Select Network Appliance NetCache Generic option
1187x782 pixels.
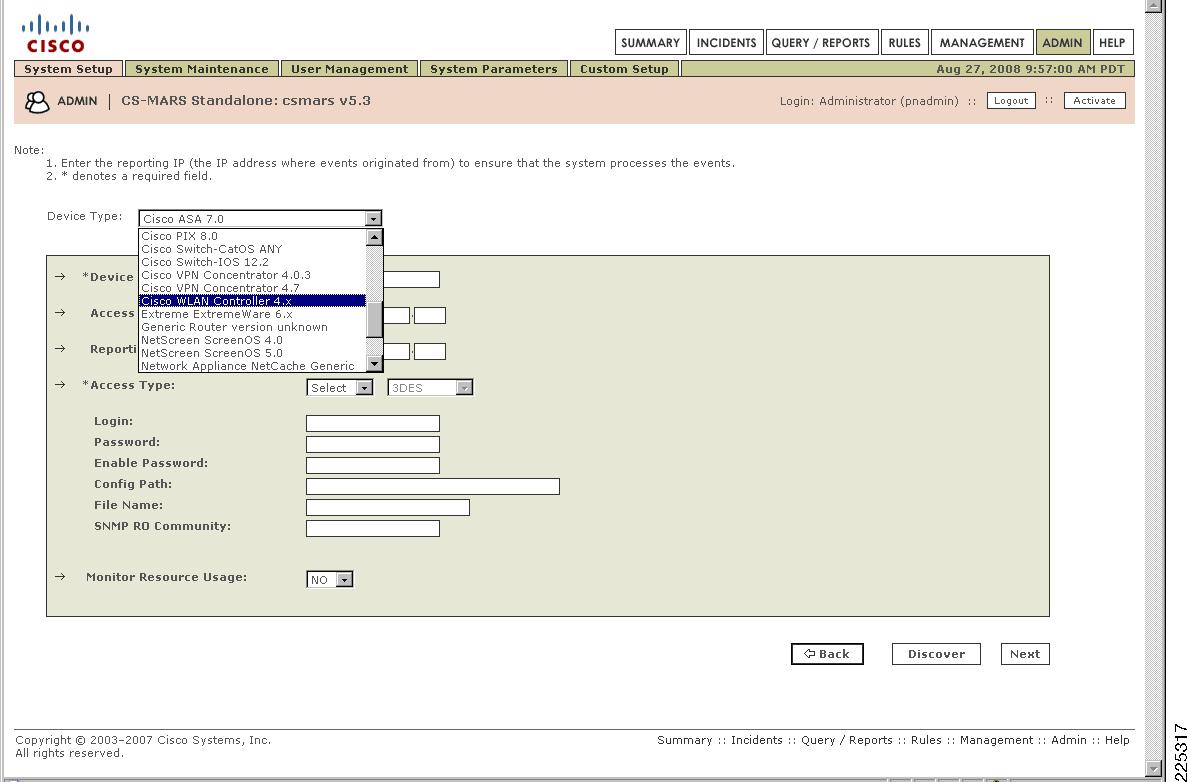click(x=252, y=366)
